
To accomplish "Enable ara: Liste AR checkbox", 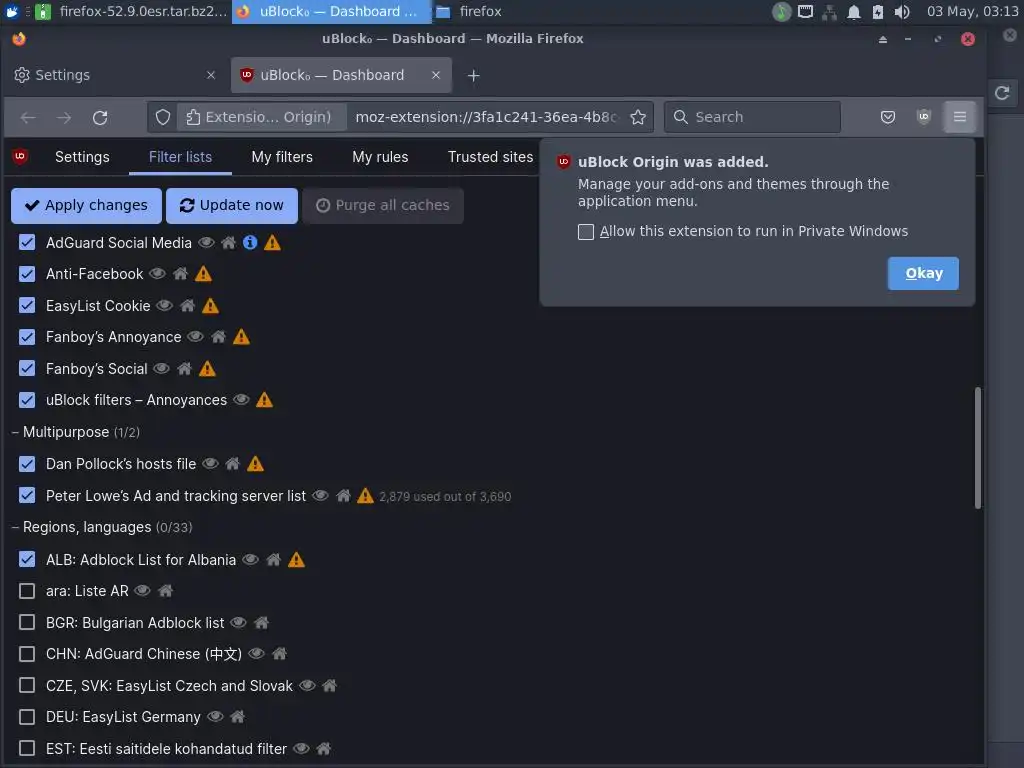I will 27,591.
